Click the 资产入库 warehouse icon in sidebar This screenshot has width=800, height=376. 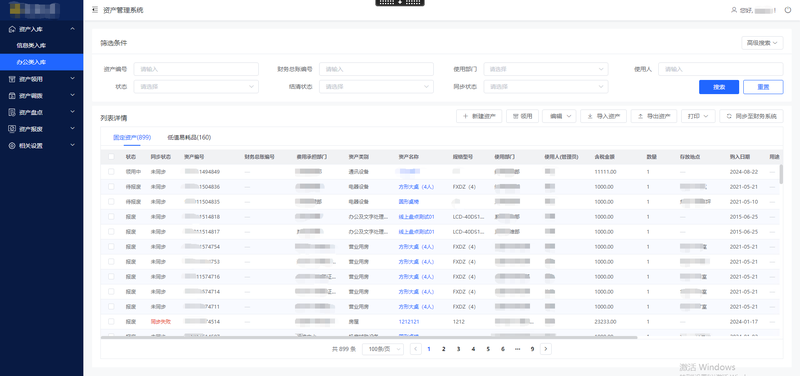click(x=12, y=29)
